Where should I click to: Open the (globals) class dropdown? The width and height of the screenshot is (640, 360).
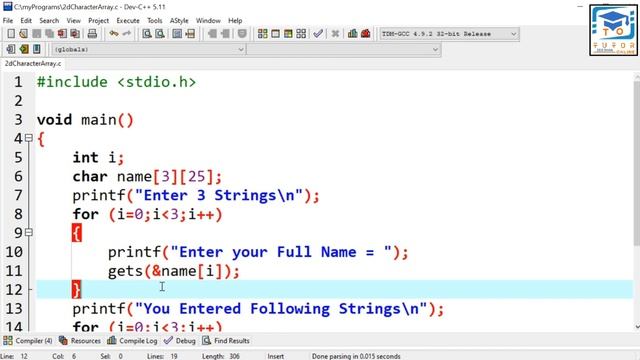click(x=148, y=49)
